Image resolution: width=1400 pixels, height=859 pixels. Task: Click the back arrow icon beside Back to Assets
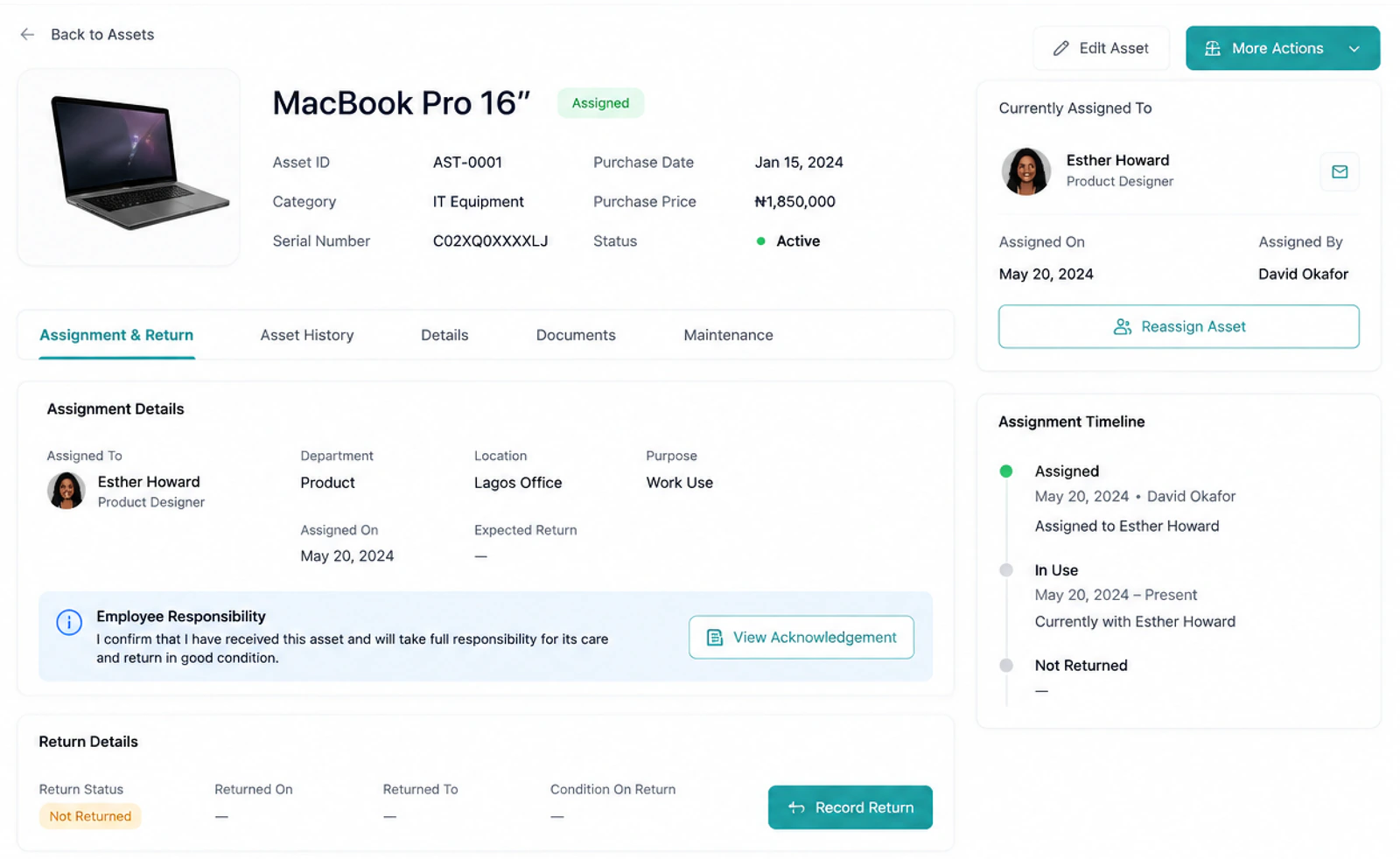coord(27,34)
